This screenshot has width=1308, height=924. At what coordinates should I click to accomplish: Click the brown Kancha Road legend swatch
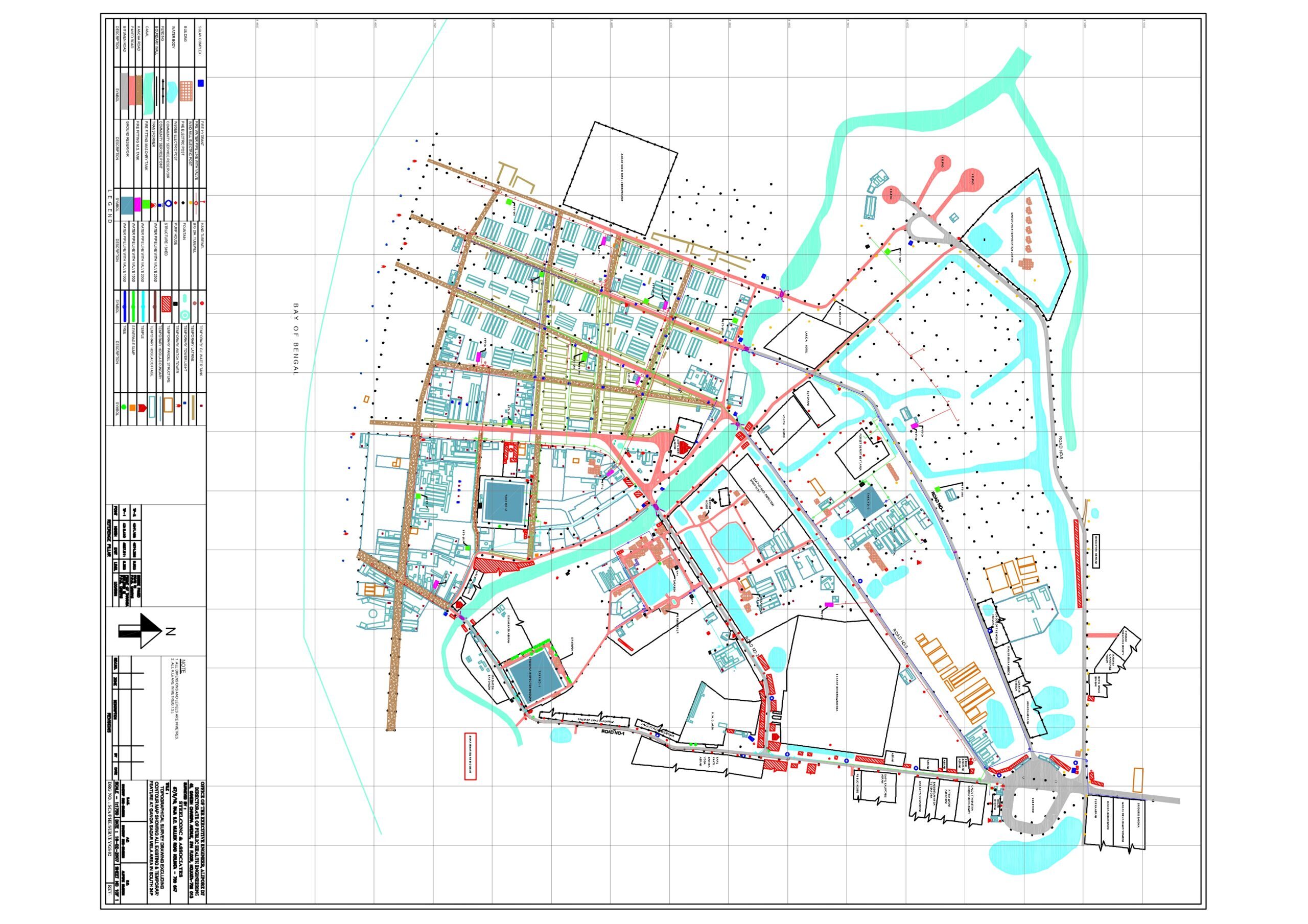pos(139,91)
